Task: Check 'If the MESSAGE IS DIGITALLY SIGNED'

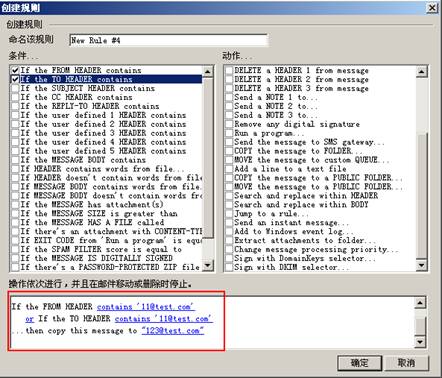Action: click(15, 258)
